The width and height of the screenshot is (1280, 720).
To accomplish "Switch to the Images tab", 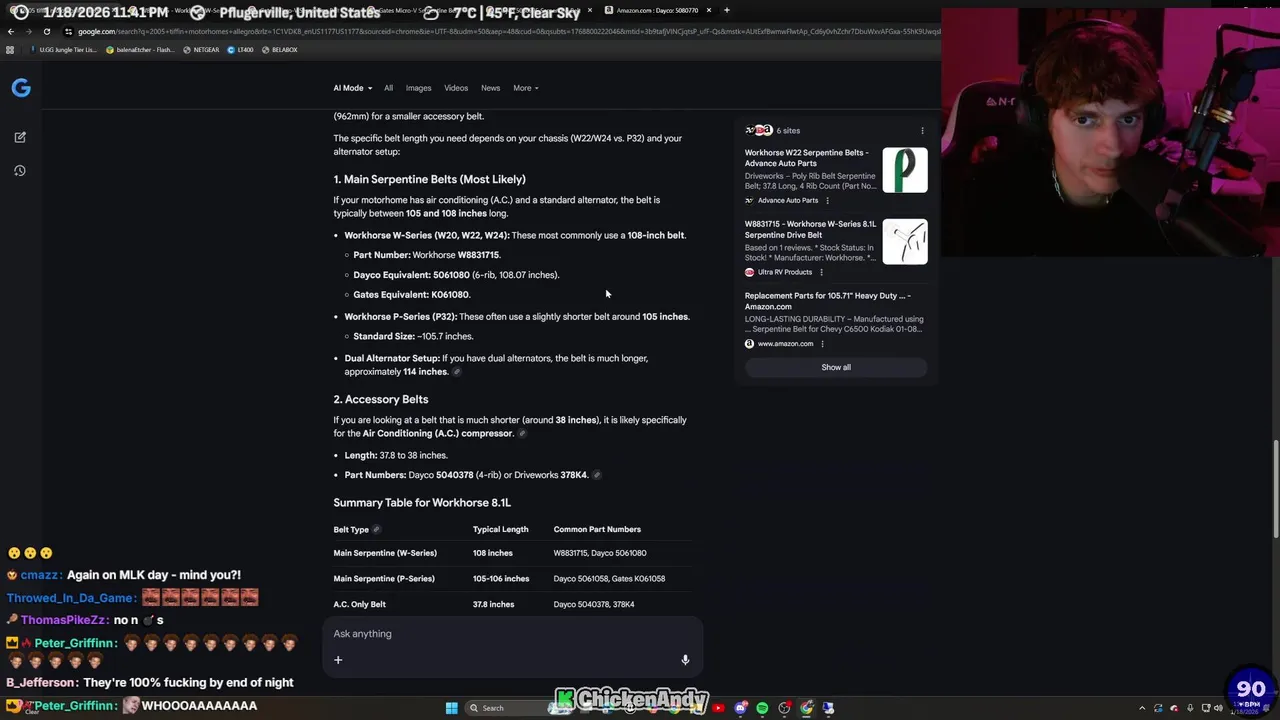I will pyautogui.click(x=418, y=88).
